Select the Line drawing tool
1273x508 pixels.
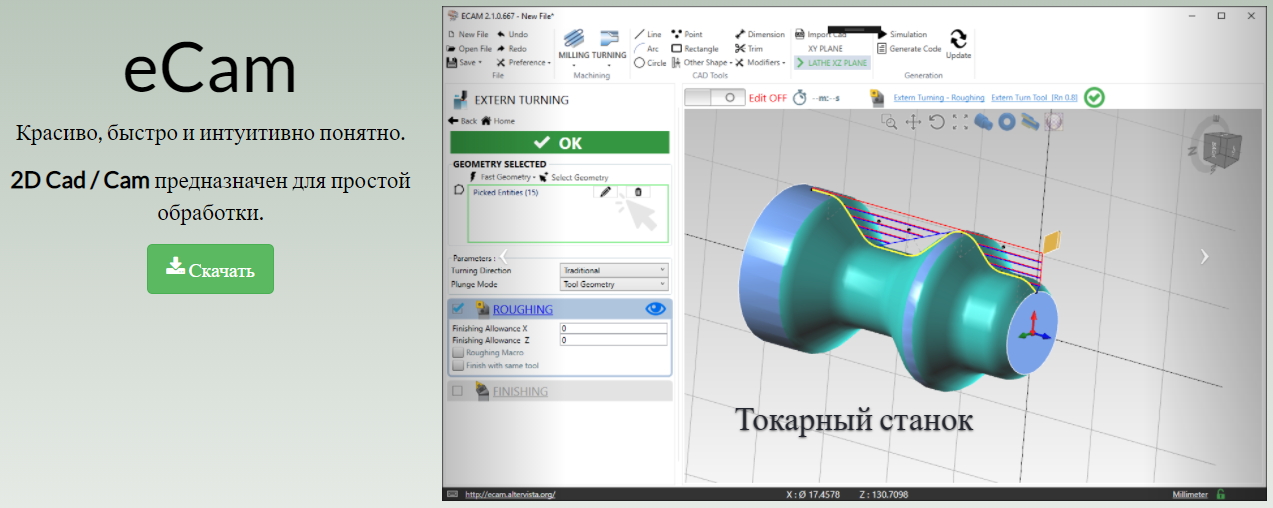pos(648,34)
